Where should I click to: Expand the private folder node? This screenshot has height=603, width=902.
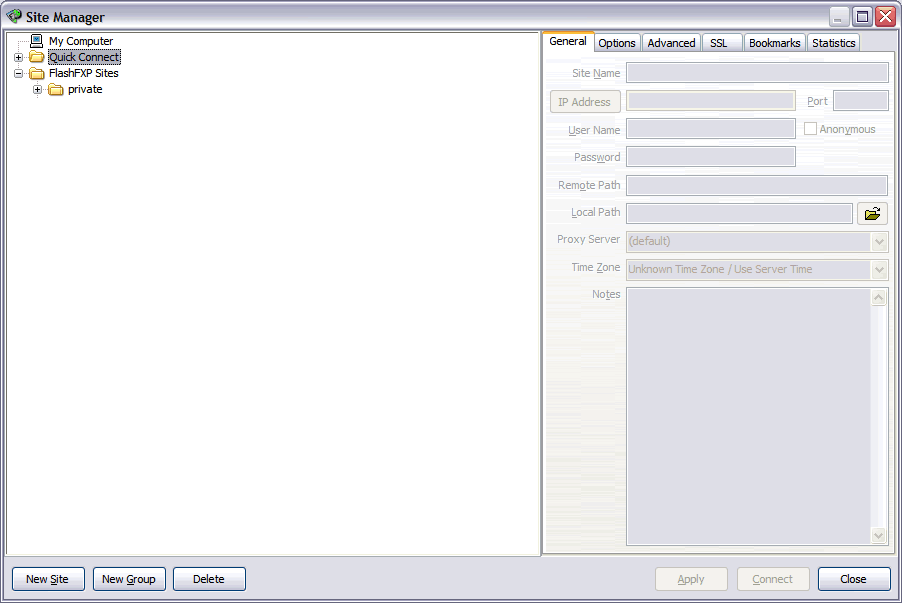[x=38, y=90]
